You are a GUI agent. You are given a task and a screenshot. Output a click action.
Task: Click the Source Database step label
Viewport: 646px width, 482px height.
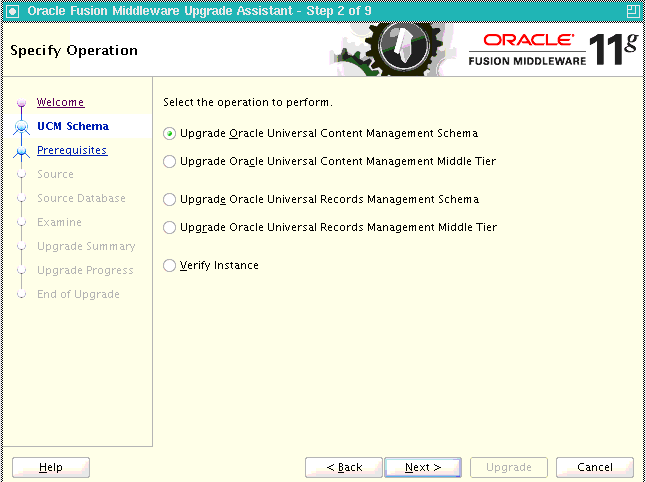(81, 198)
